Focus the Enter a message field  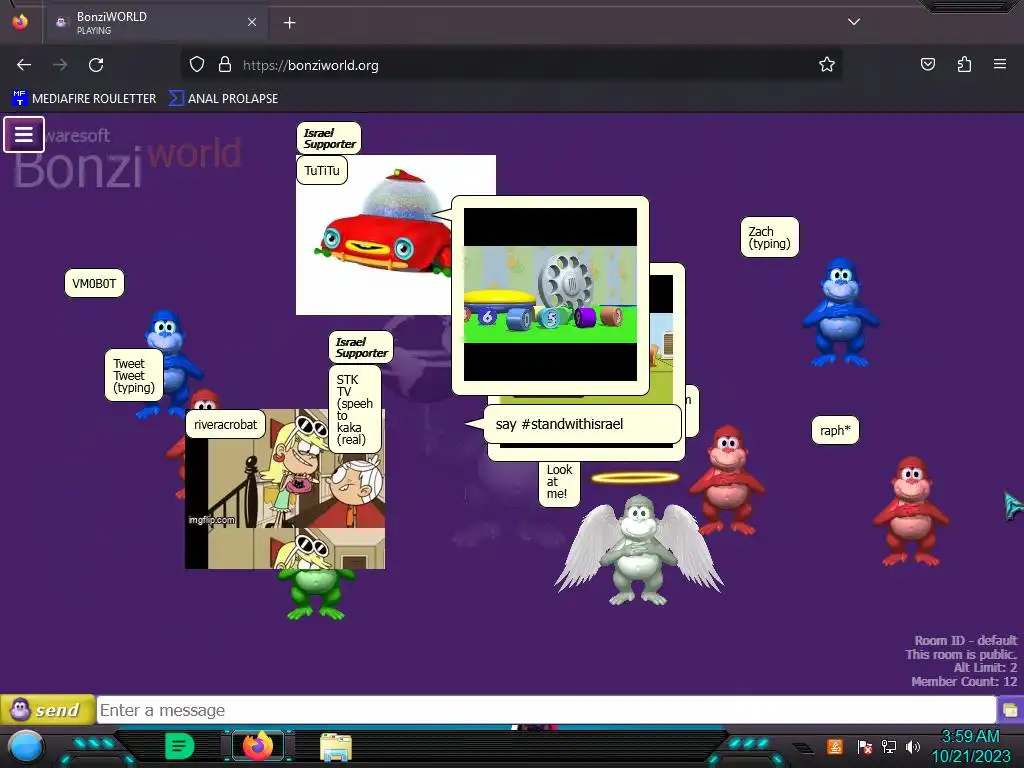(546, 710)
